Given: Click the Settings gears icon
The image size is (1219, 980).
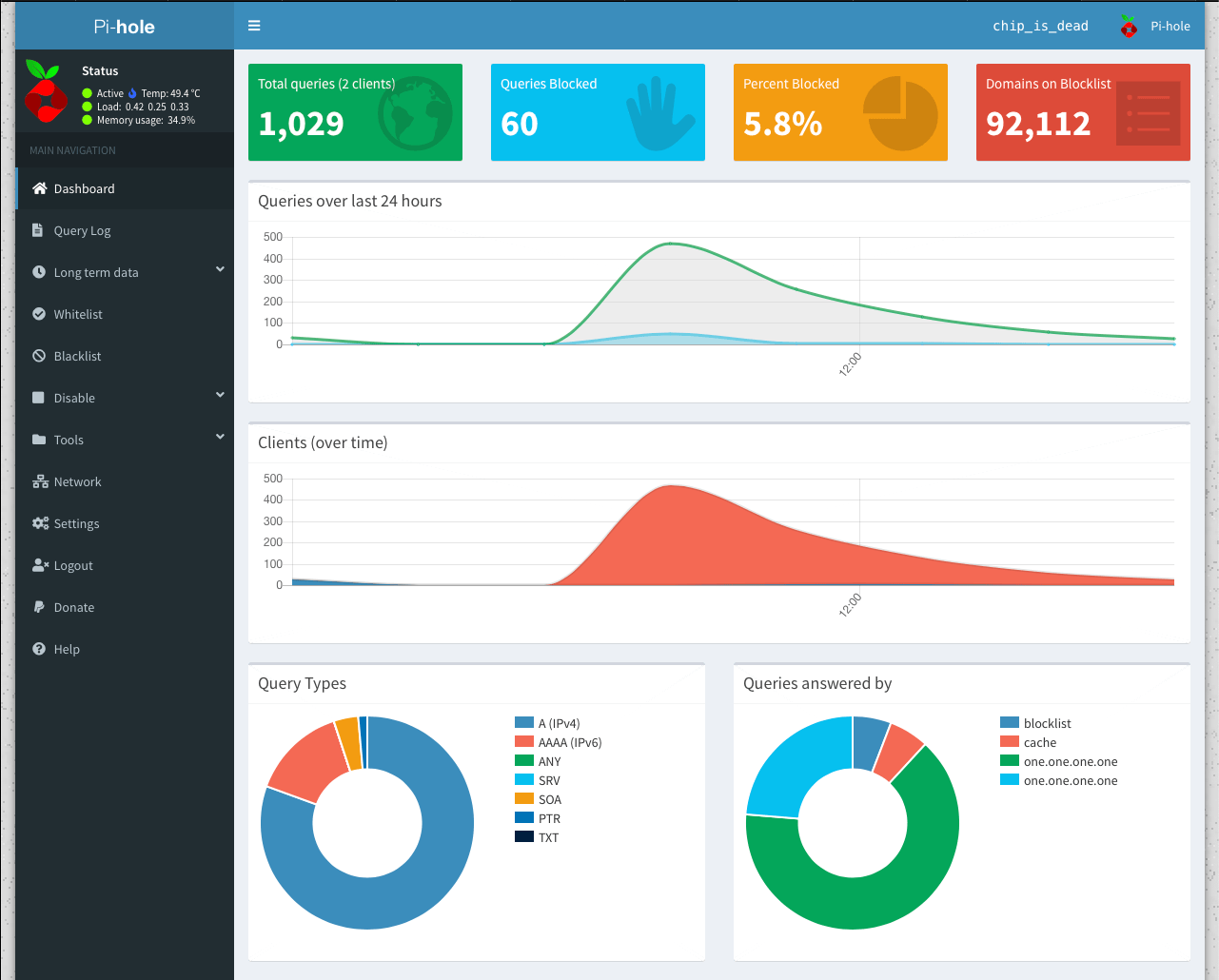Looking at the screenshot, I should (x=40, y=523).
